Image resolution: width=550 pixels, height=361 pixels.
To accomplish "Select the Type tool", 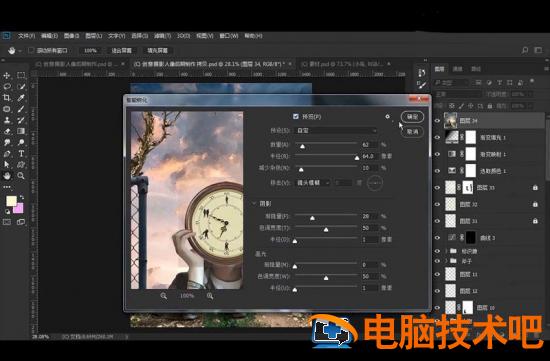I will pyautogui.click(x=21, y=154).
